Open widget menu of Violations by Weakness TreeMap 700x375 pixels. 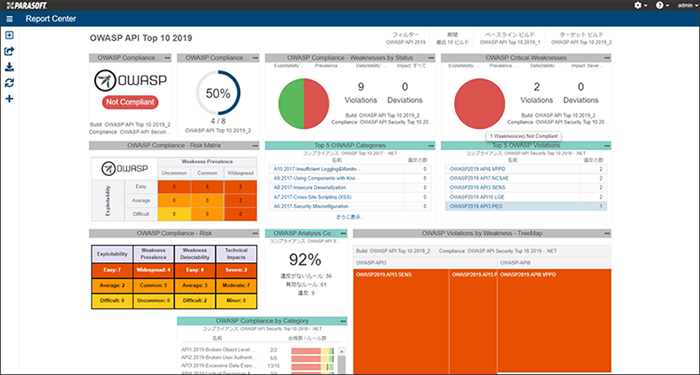pyautogui.click(x=607, y=233)
